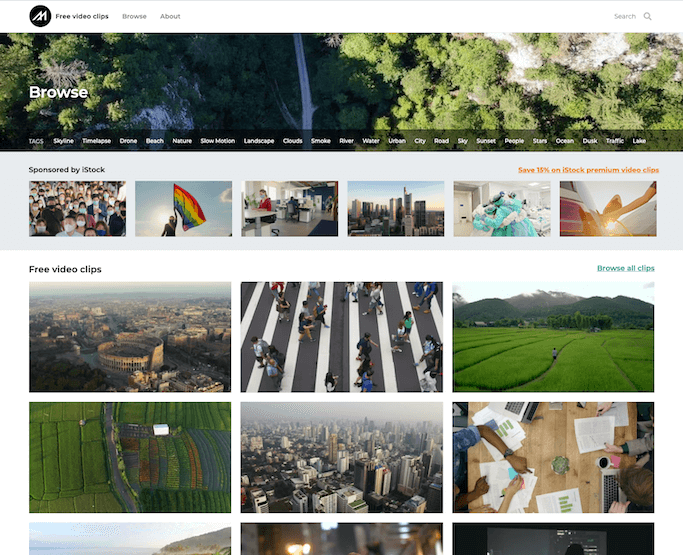Open the hazy city skyscrapers clip

342,457
